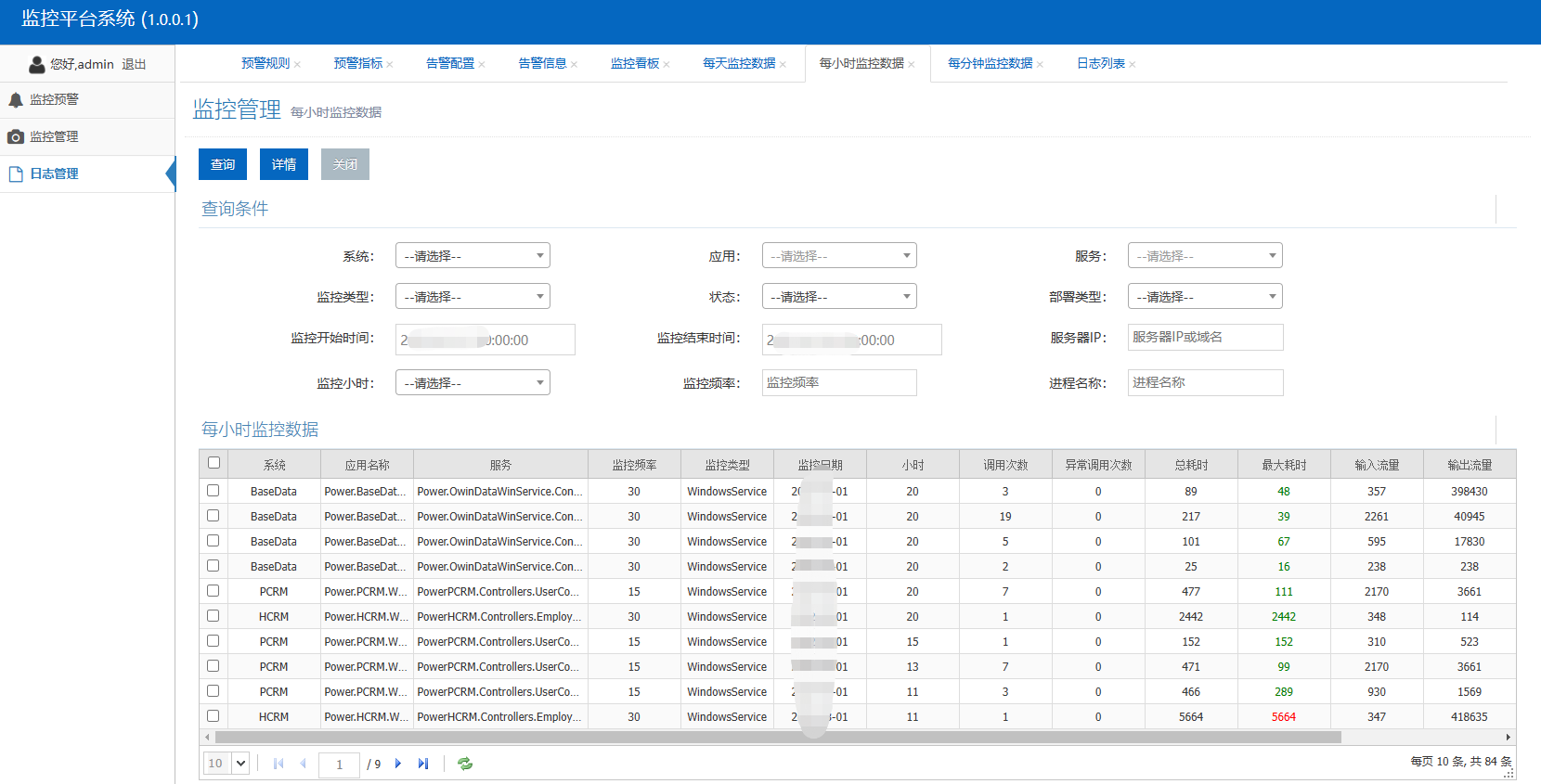This screenshot has height=784, width=1541.
Task: Click the 服务器IP input field
Action: tap(1205, 338)
